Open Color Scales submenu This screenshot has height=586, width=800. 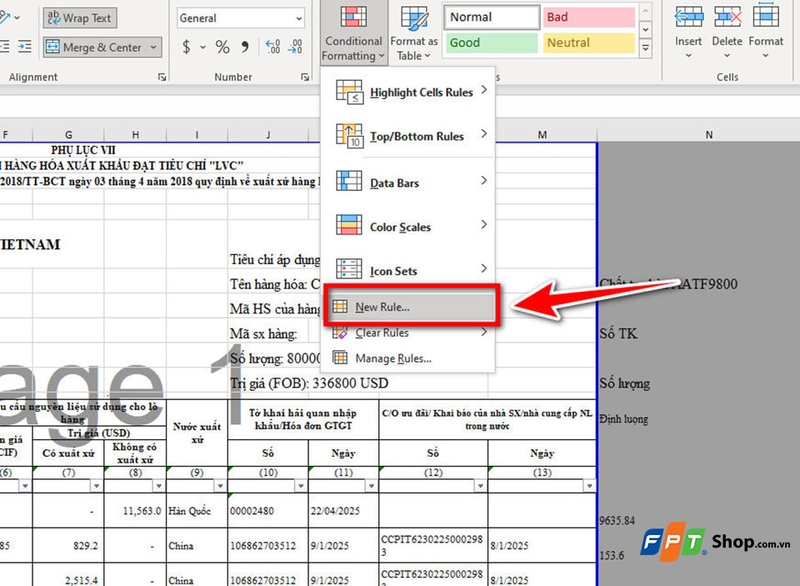click(x=409, y=226)
